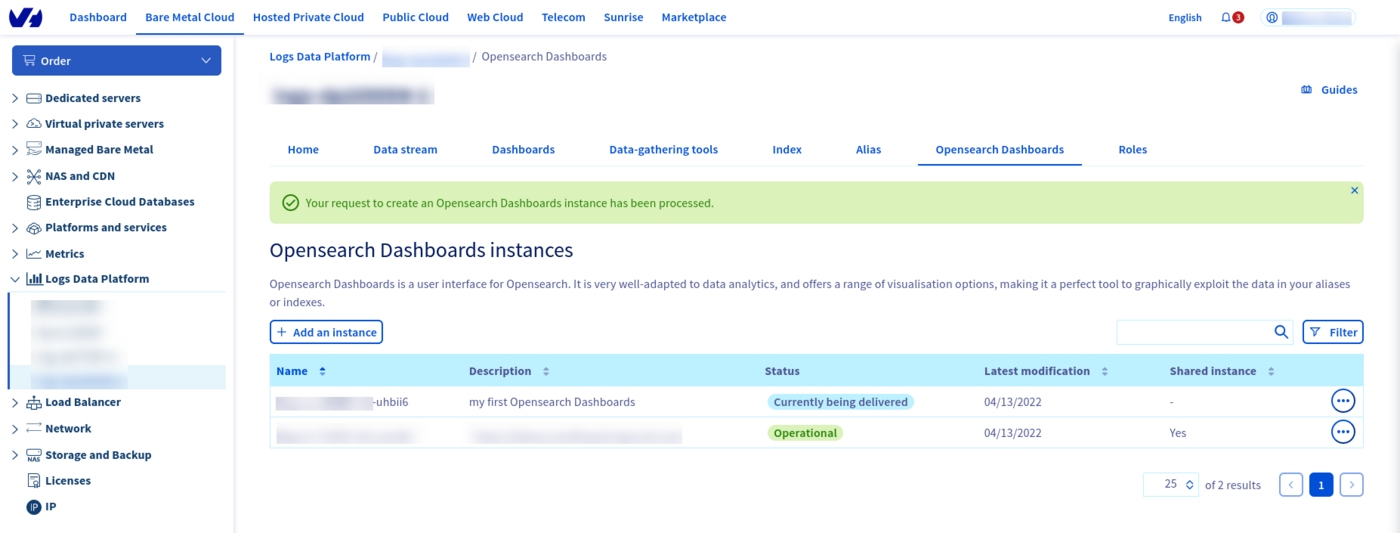Click the IP sidebar icon
The image size is (1400, 533).
pos(33,507)
